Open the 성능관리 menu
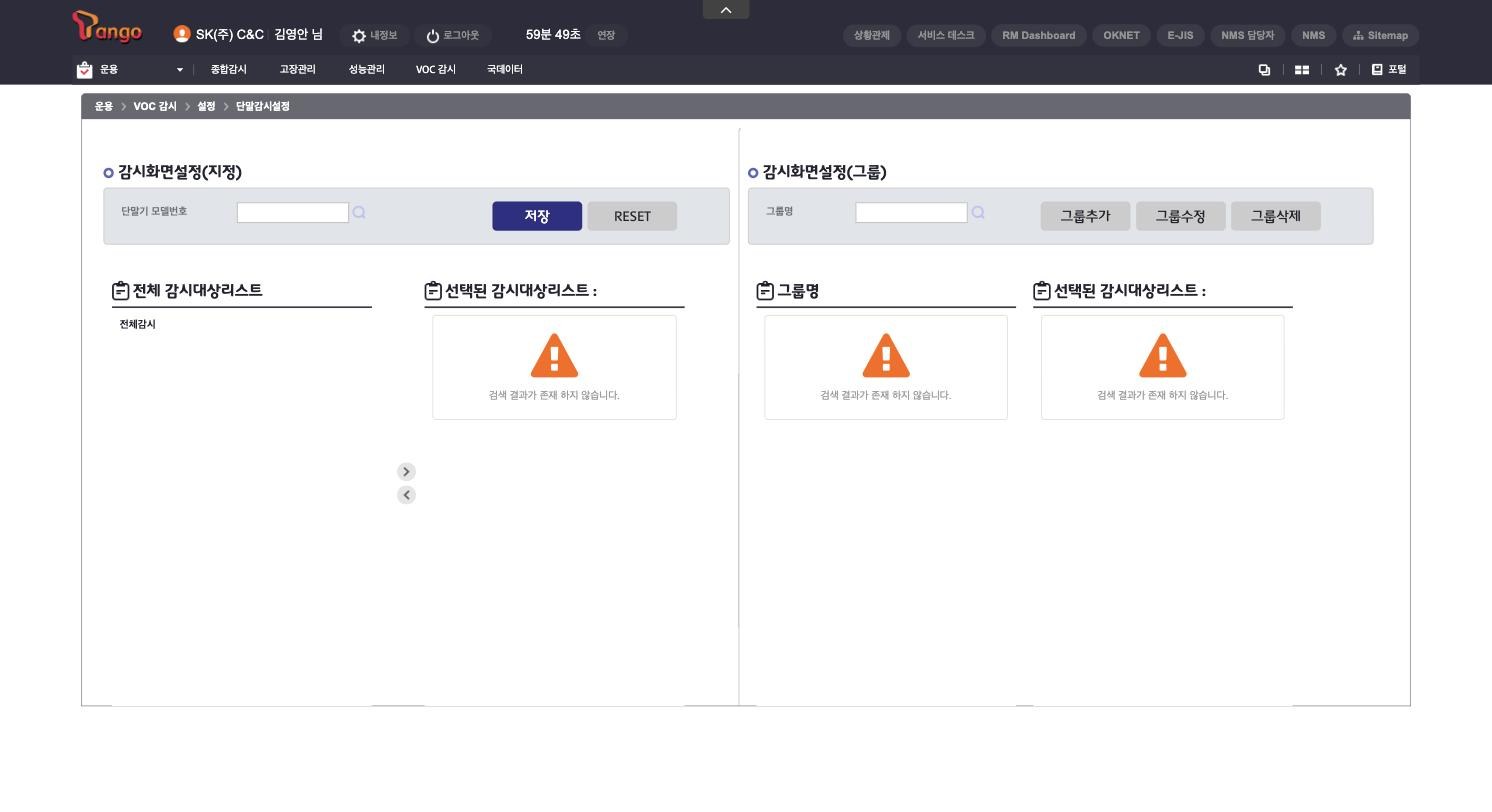The image size is (1492, 812). point(366,69)
